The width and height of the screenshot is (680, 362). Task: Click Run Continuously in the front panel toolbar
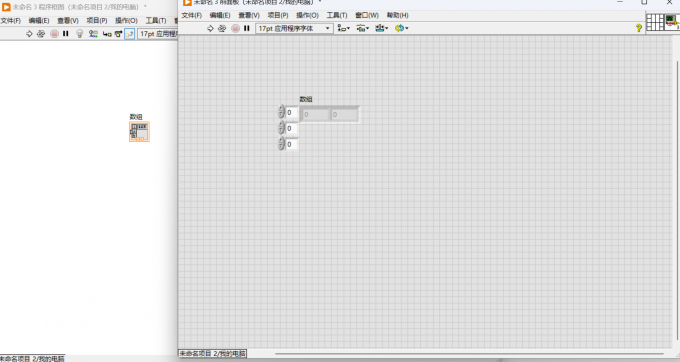(x=222, y=28)
